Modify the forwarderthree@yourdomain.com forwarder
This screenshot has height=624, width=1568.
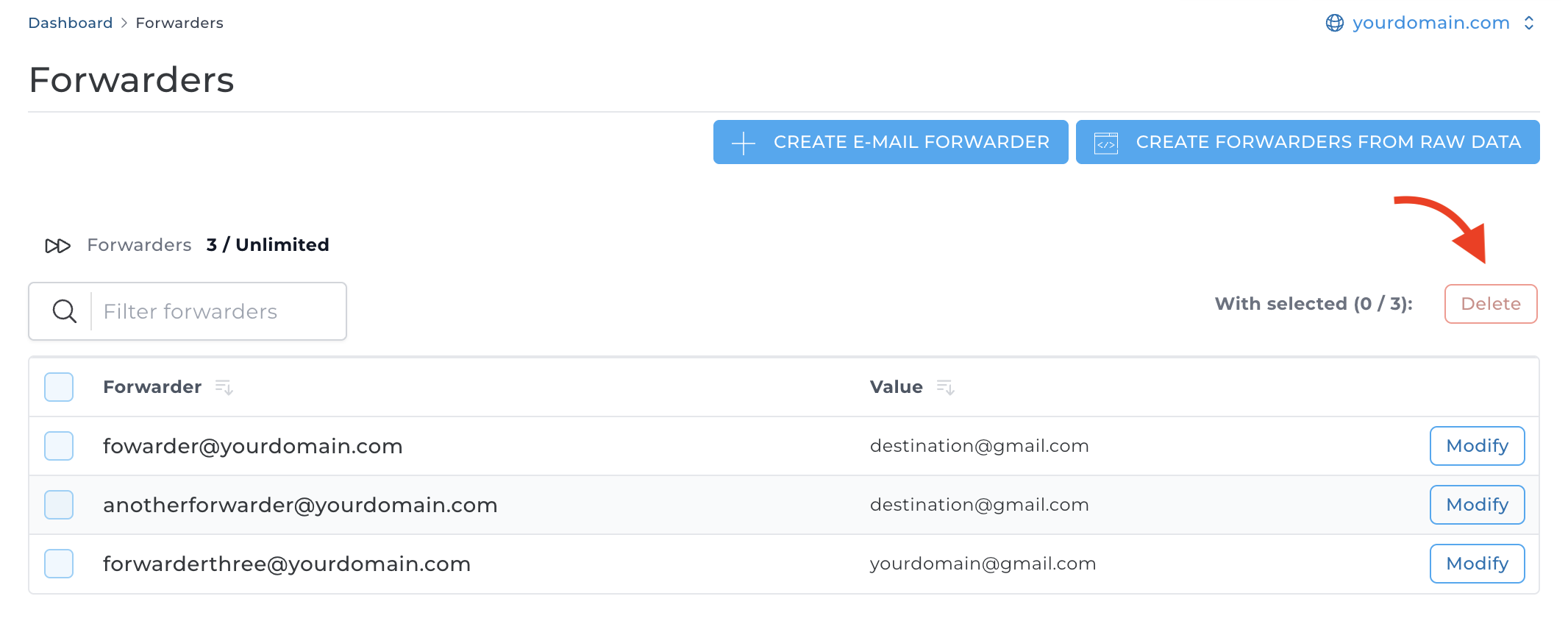(1477, 564)
